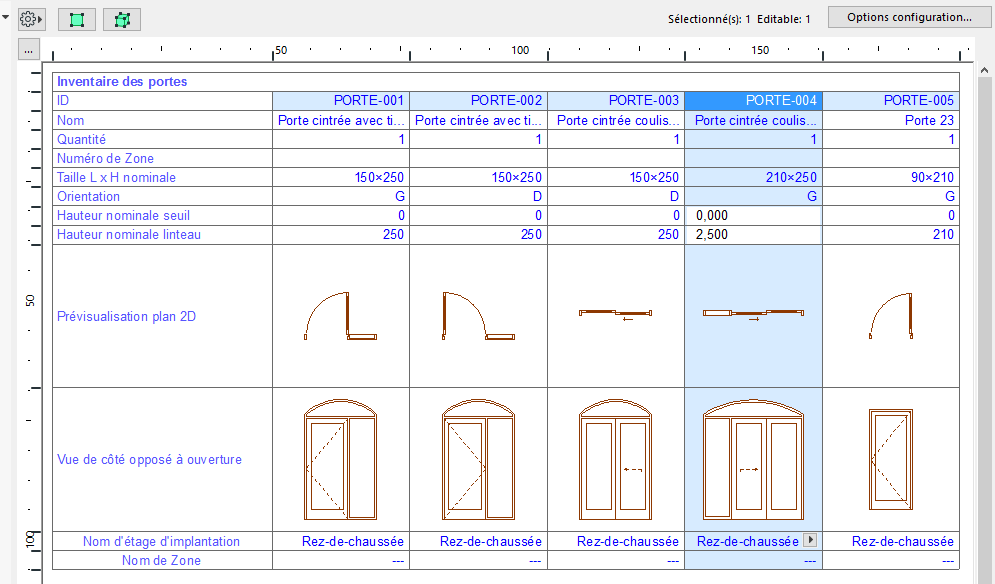Select the PORTE-001 ID header cell
Image resolution: width=995 pixels, height=584 pixels.
pos(341,100)
